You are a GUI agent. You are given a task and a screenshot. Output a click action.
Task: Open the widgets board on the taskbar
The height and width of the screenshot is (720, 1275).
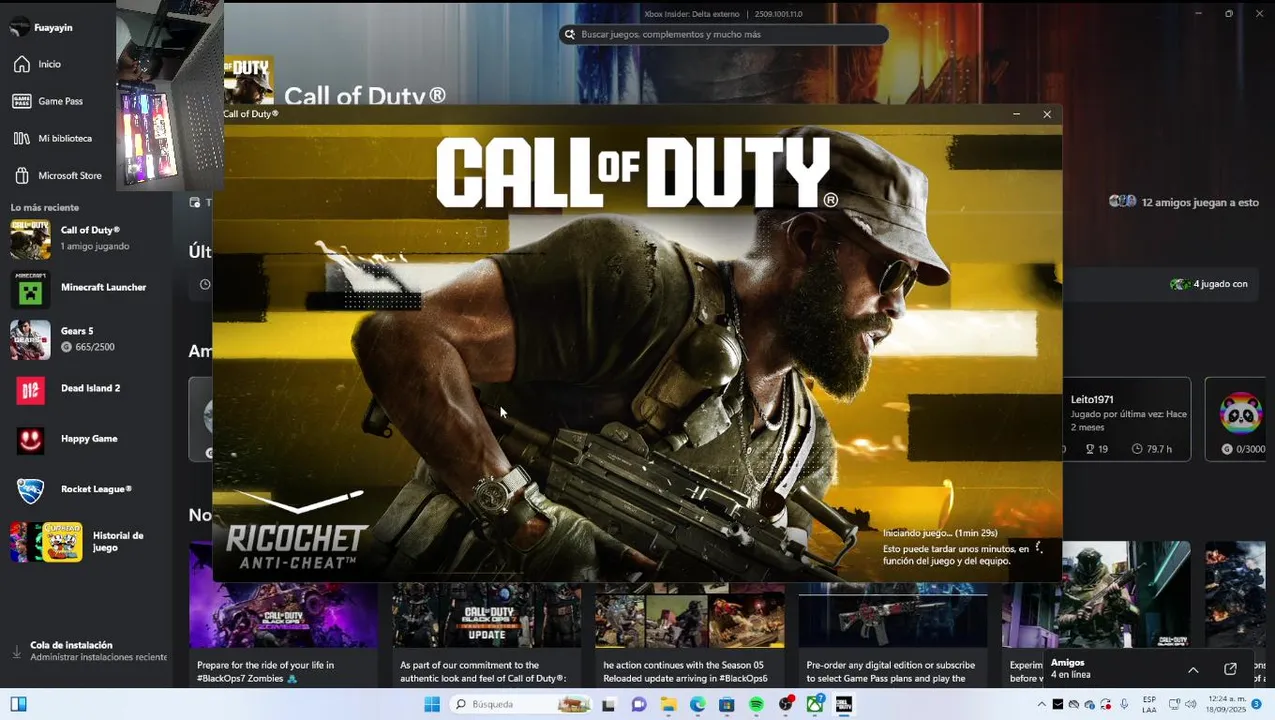[18, 704]
